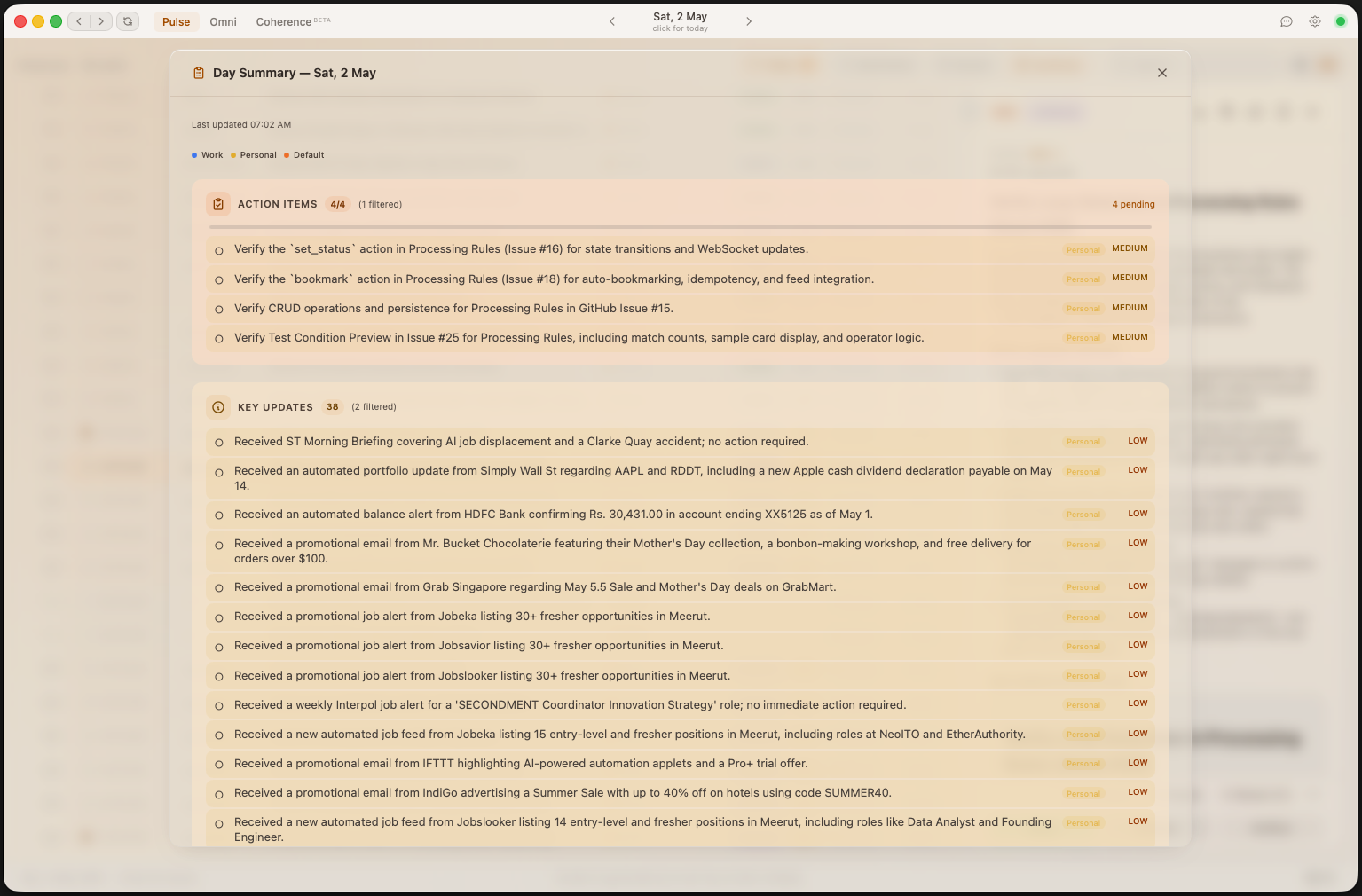
Task: Mark the Grab Singapore May 5.5 Sale circle
Action: (219, 588)
